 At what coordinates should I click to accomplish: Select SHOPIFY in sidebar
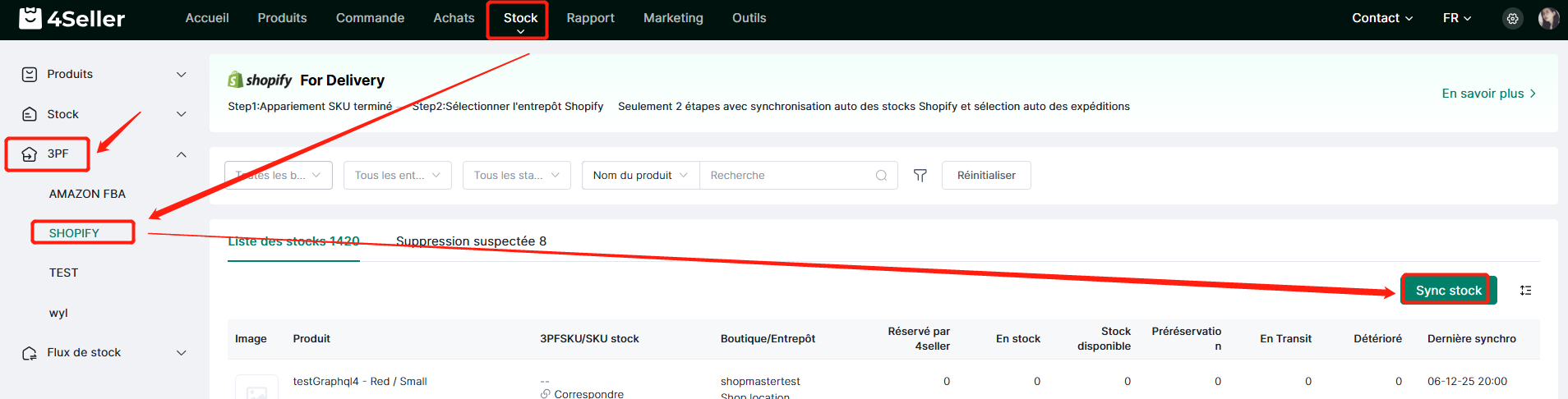74,233
